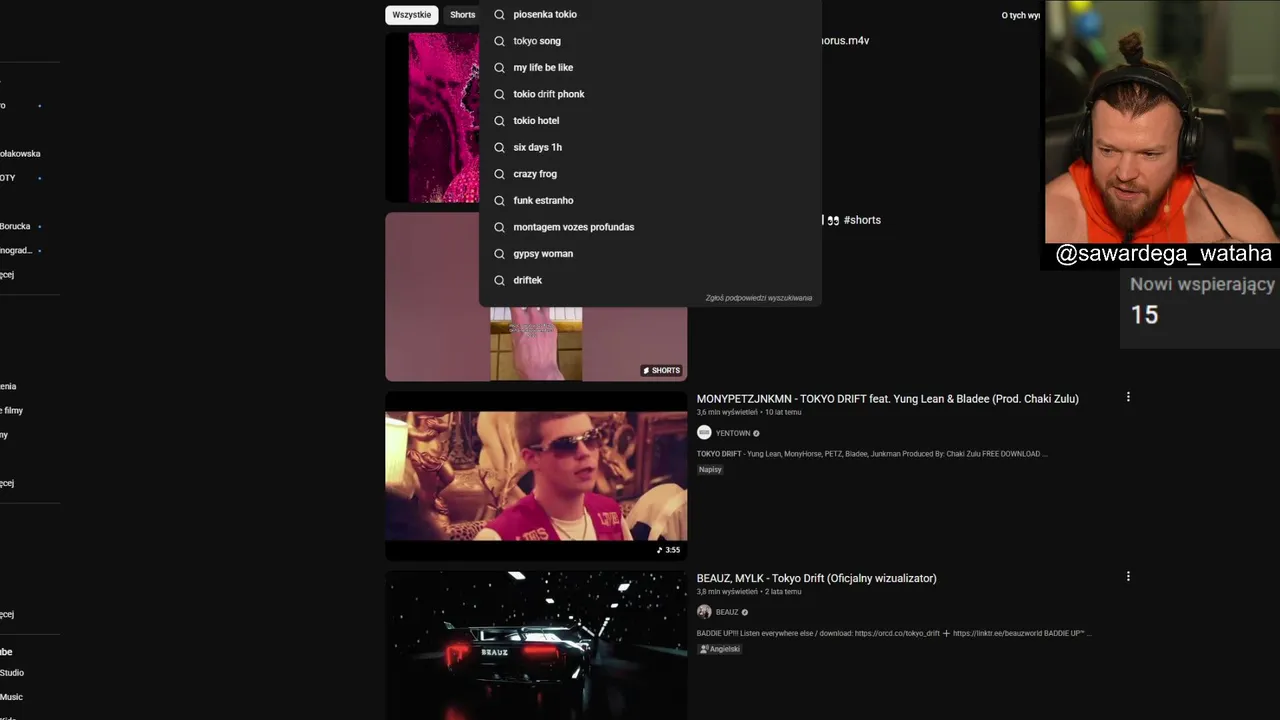Click the SHORTS badge on the hand thumbnail
This screenshot has width=1280, height=720.
[x=661, y=370]
